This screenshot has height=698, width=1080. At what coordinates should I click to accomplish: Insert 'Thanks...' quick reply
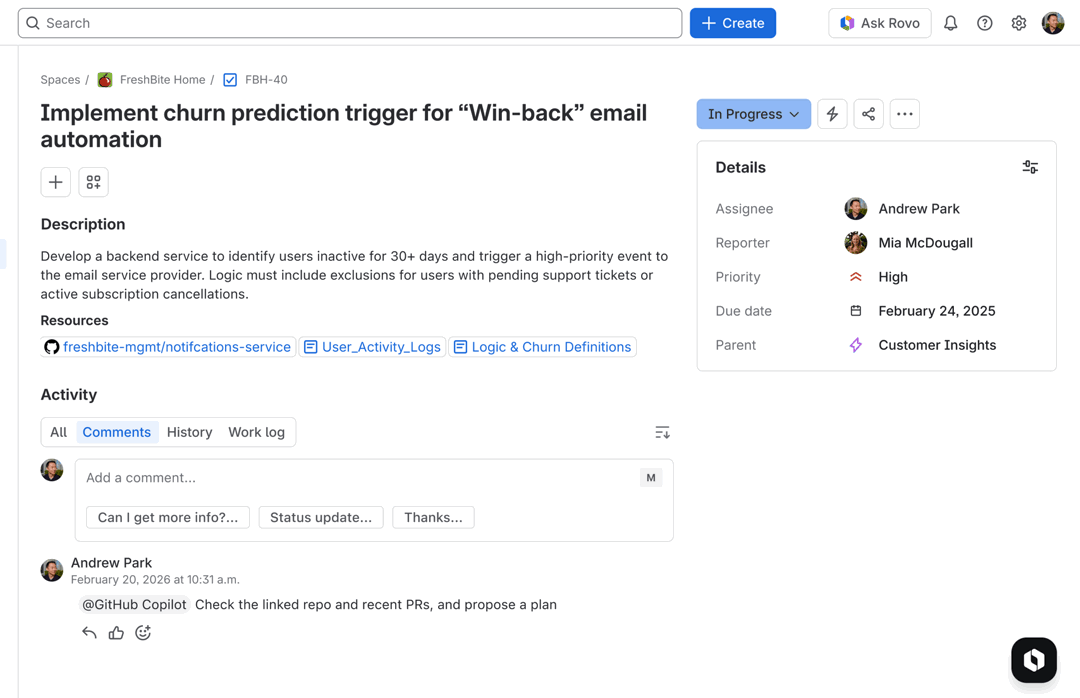(x=433, y=518)
